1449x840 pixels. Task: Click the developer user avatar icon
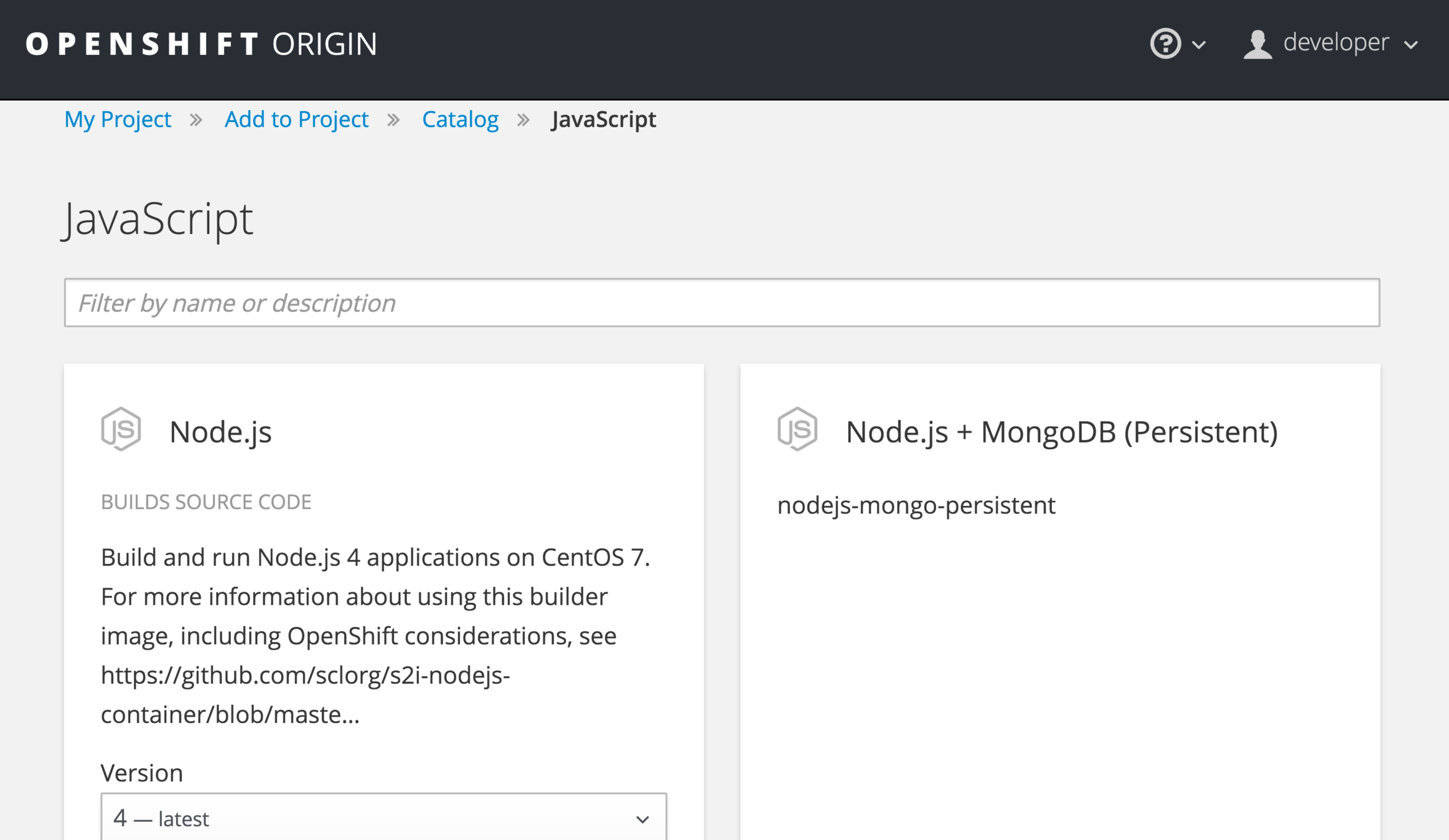1258,44
